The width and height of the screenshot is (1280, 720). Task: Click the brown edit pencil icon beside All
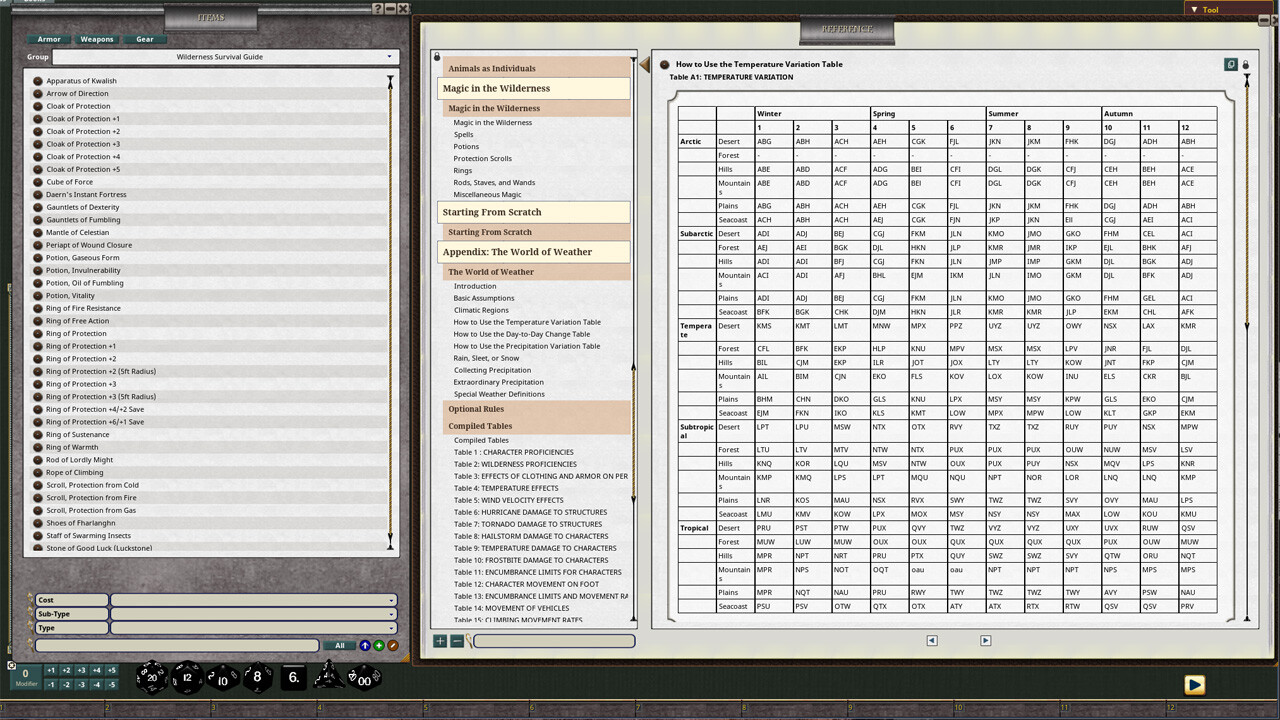point(393,645)
